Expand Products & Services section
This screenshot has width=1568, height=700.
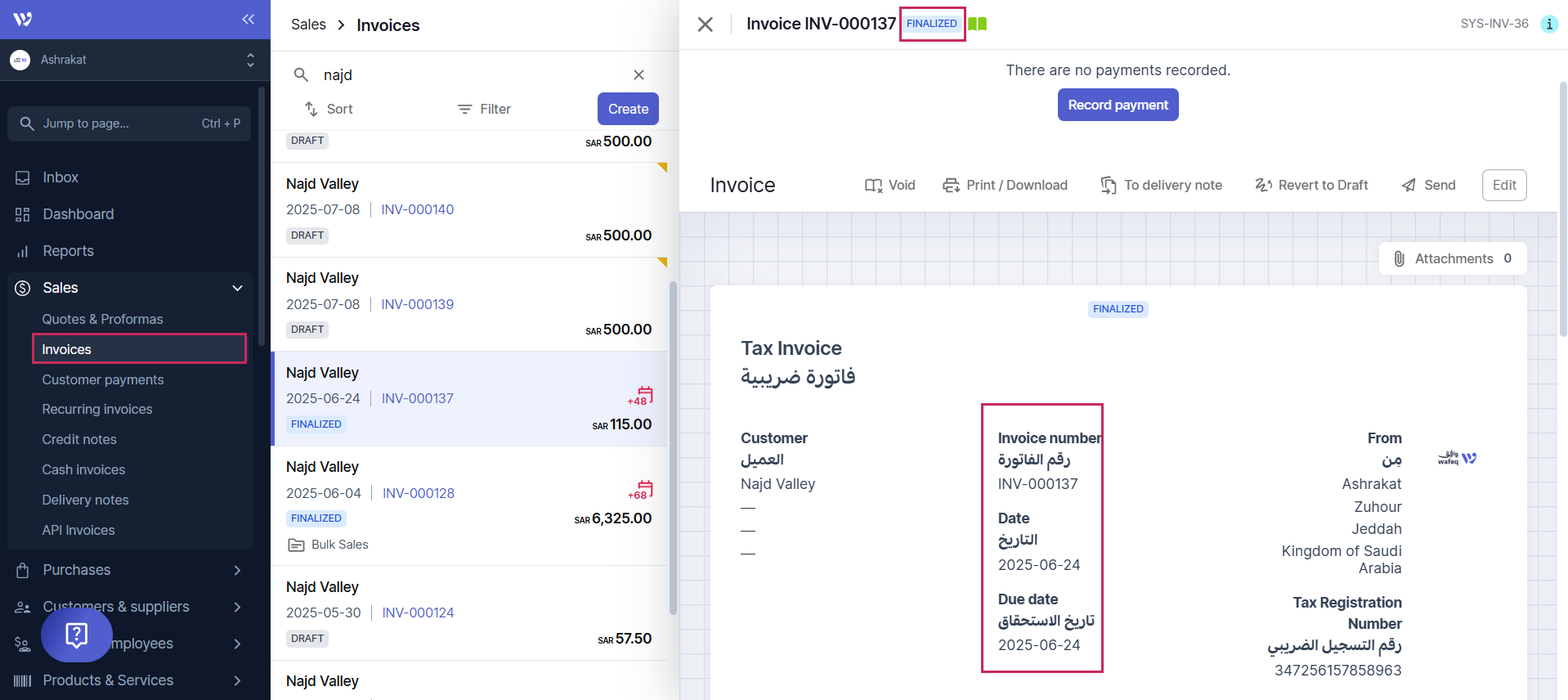coord(237,680)
